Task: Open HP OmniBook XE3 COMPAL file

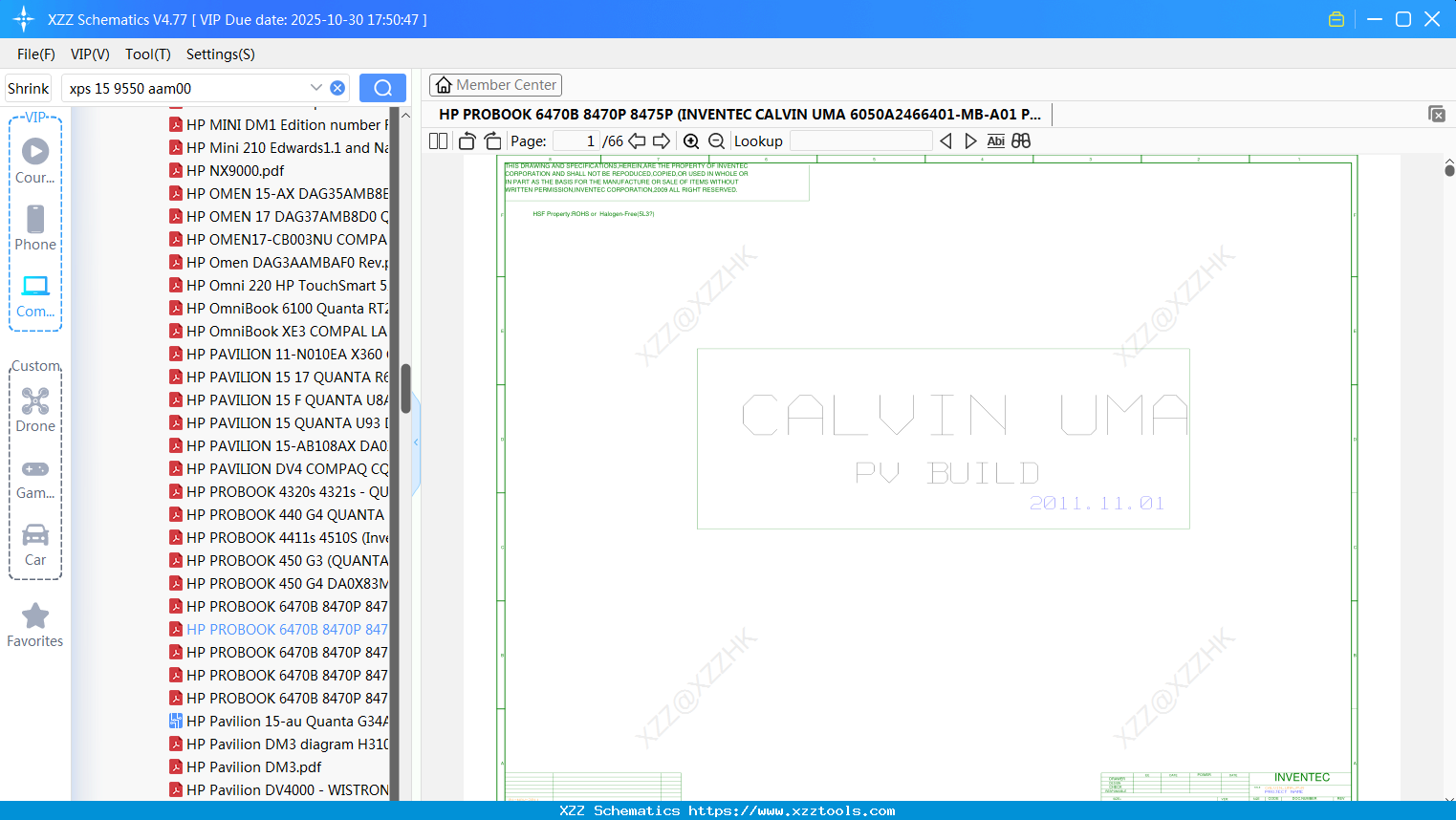Action: coord(278,331)
